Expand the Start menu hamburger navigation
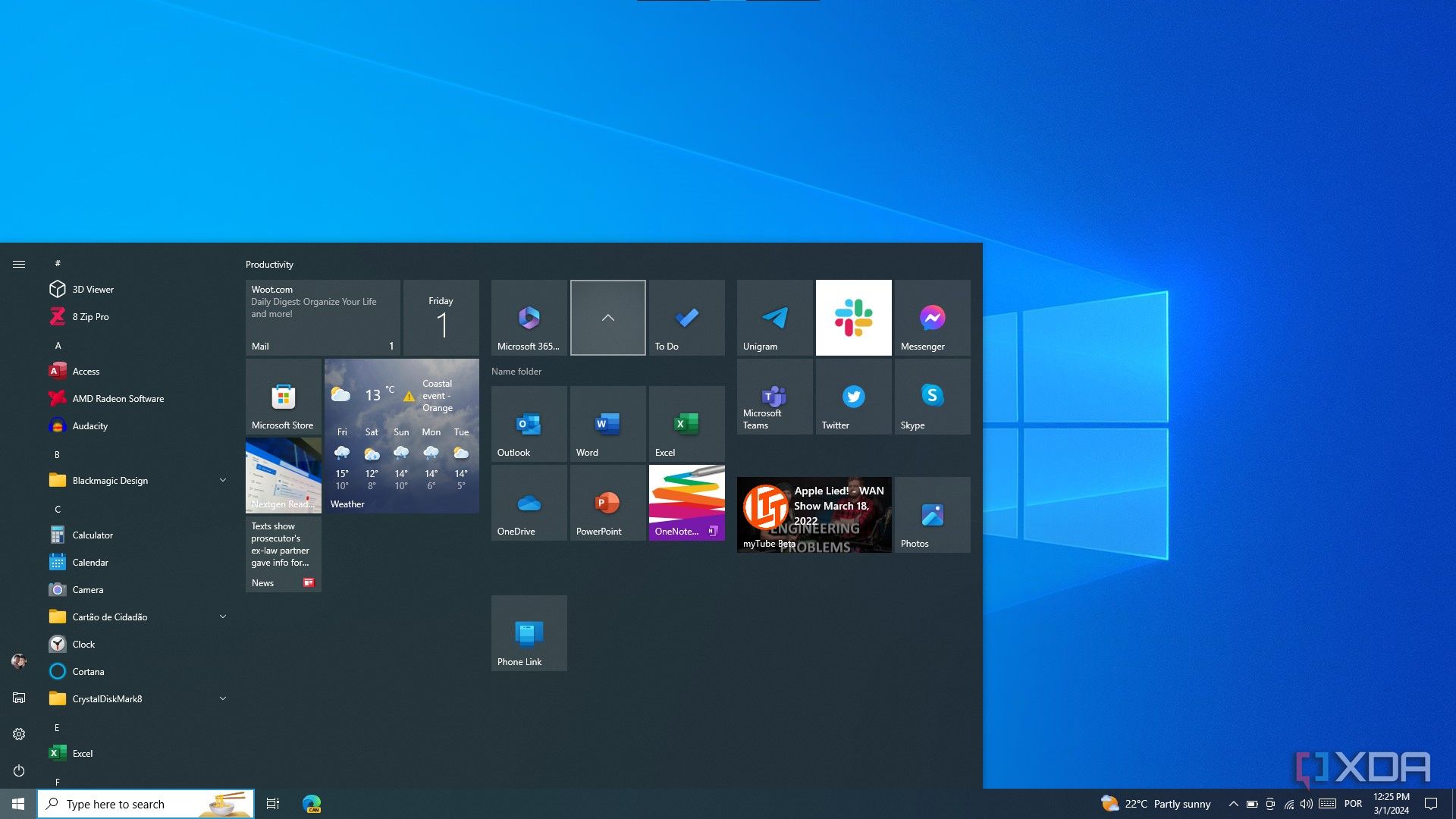 [19, 264]
